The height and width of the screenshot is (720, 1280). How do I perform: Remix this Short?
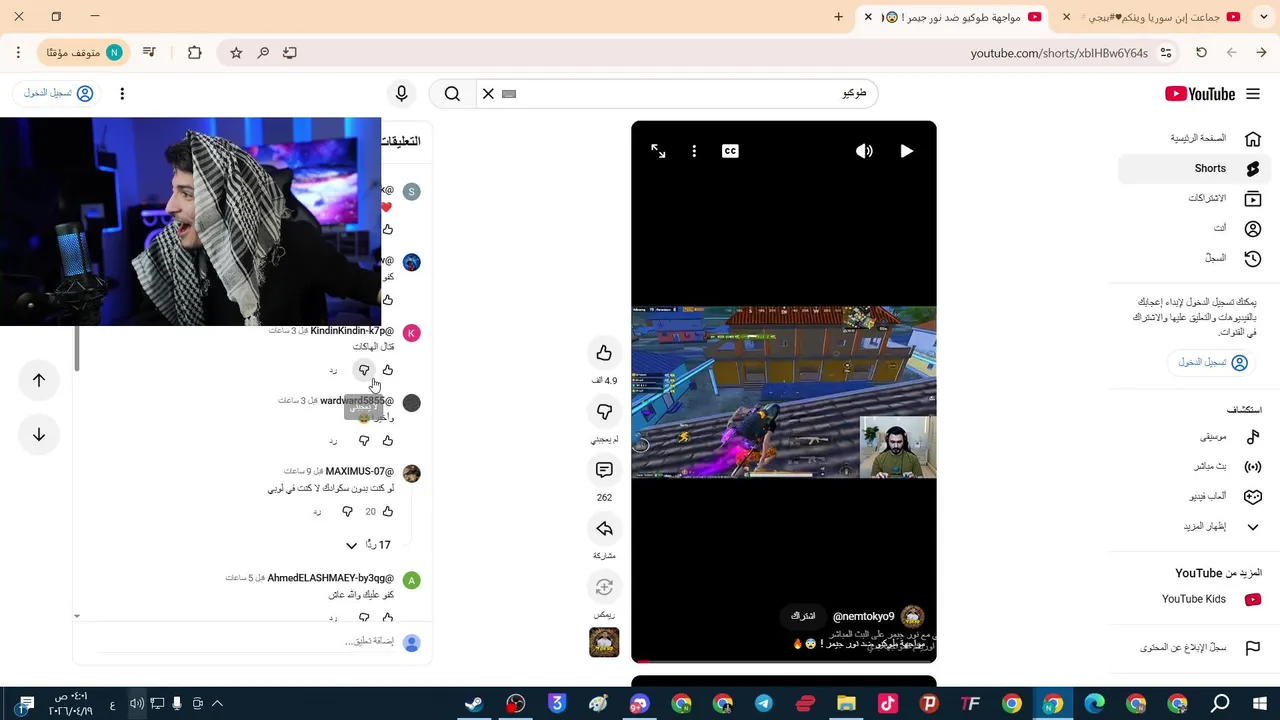[604, 587]
